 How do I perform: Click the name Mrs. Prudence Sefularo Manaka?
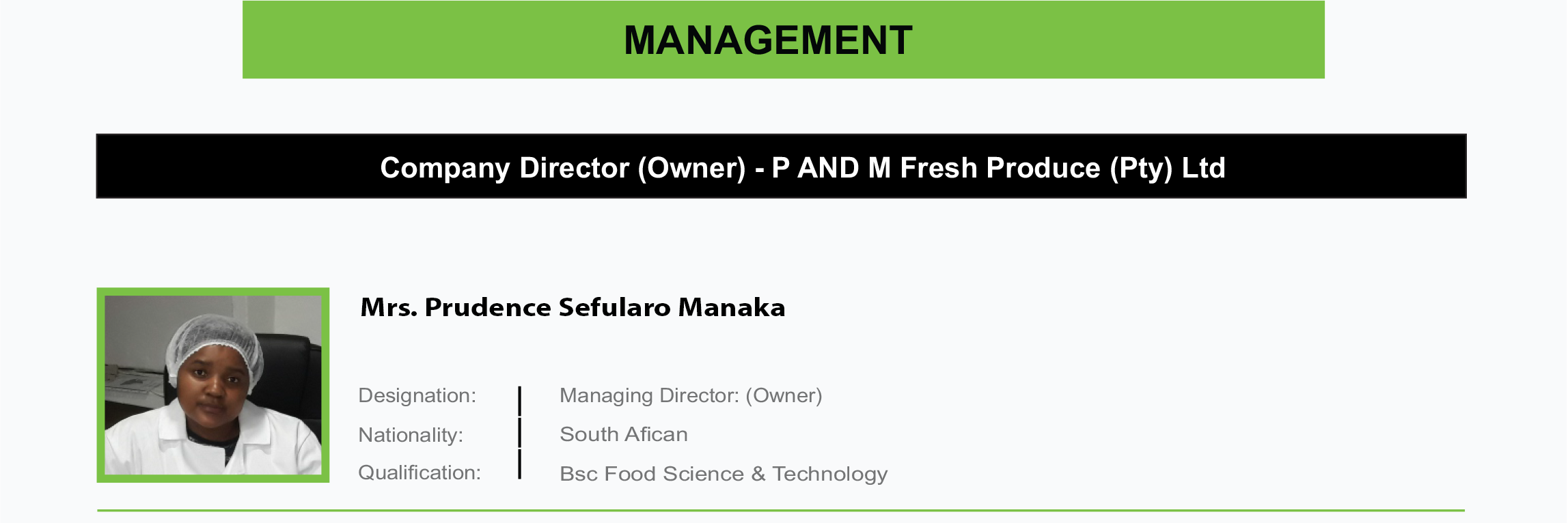tap(573, 307)
